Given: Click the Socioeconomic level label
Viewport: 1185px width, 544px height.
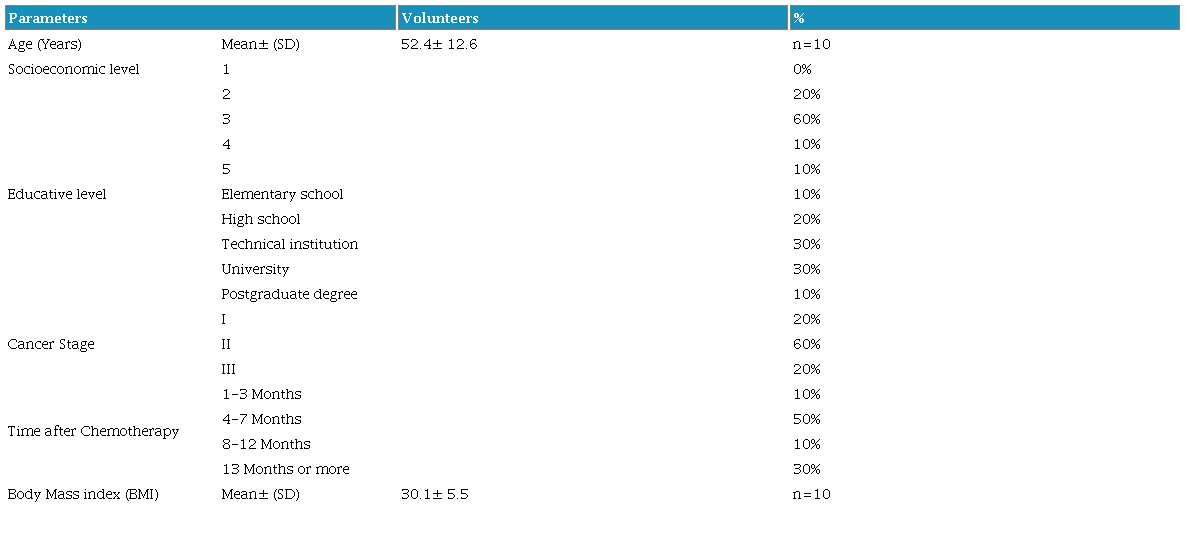Looking at the screenshot, I should pyautogui.click(x=73, y=69).
